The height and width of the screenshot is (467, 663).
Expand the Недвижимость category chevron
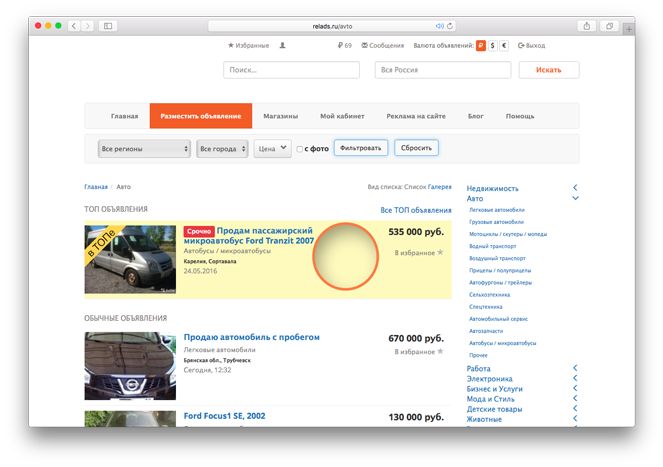(575, 187)
